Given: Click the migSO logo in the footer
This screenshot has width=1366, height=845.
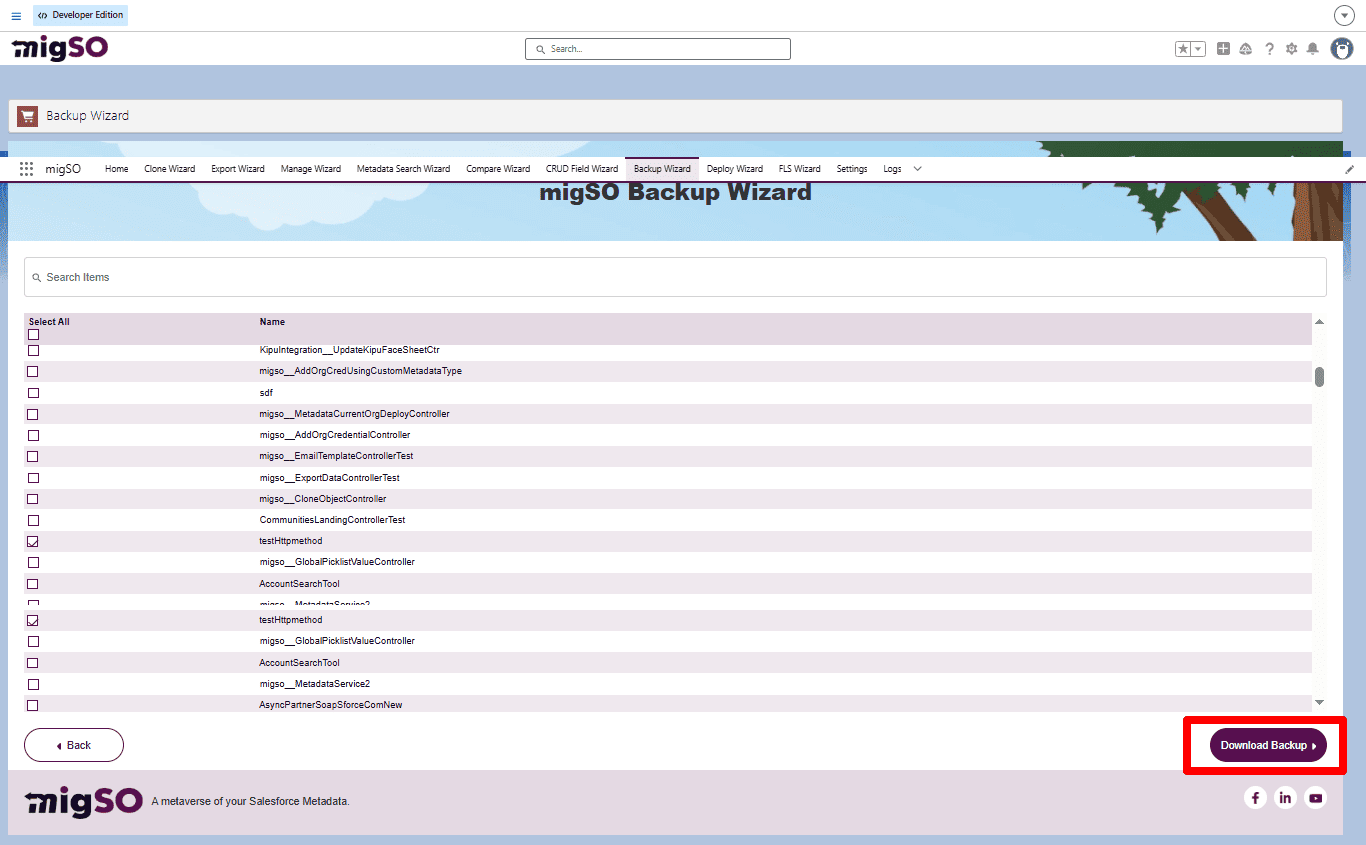Looking at the screenshot, I should coord(84,800).
